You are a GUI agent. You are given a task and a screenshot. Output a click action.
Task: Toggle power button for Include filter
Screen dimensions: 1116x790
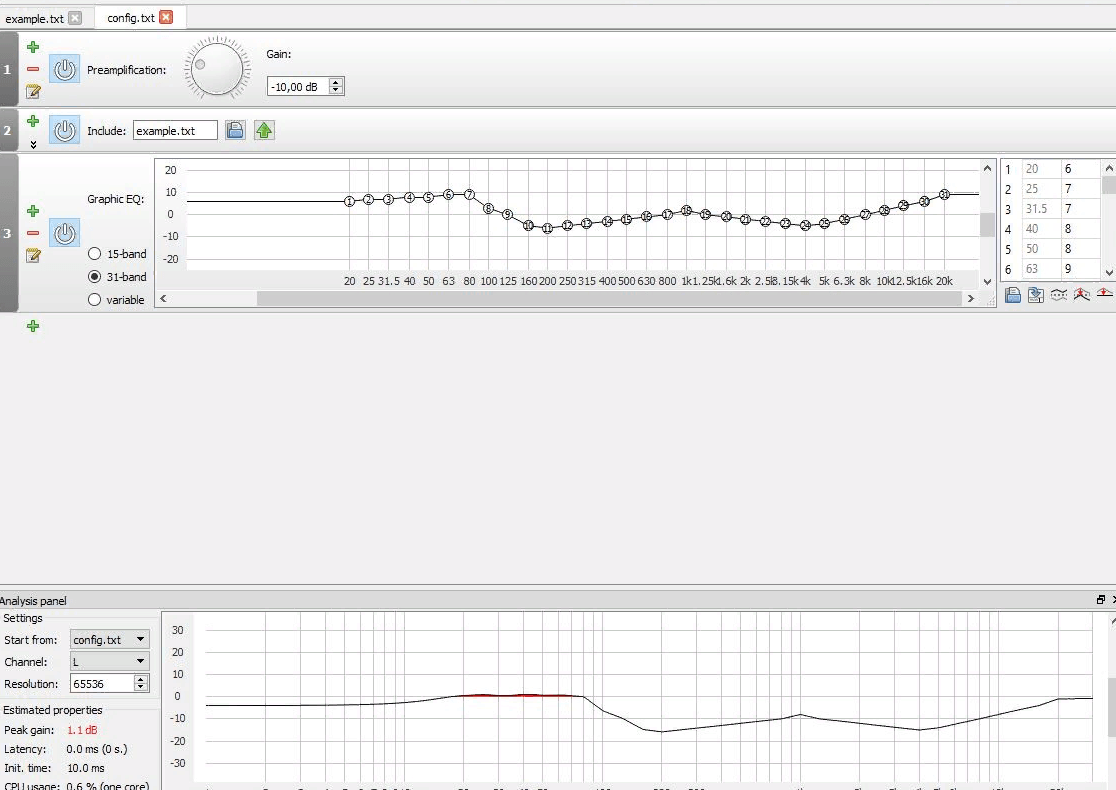coord(65,130)
